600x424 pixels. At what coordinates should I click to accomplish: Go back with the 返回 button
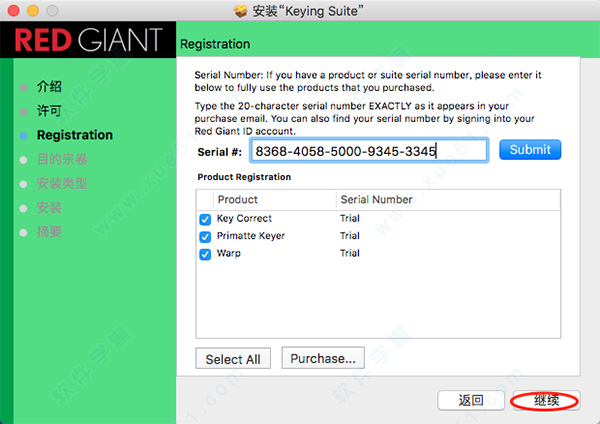tap(471, 400)
